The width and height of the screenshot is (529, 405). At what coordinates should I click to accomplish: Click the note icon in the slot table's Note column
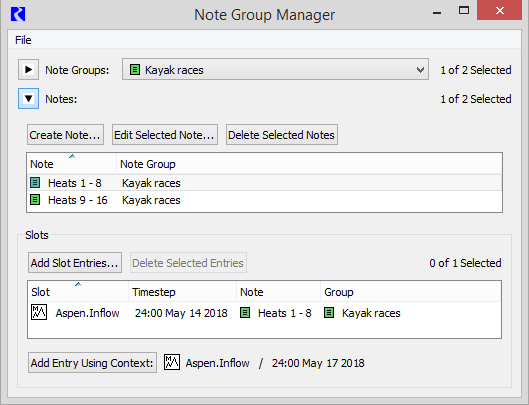pos(245,313)
